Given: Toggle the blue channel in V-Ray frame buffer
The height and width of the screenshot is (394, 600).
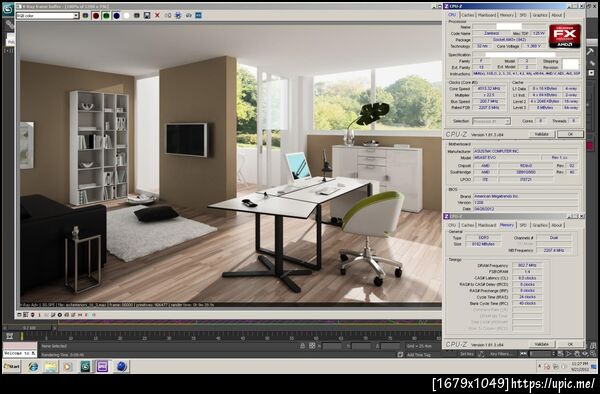Looking at the screenshot, I should [116, 15].
